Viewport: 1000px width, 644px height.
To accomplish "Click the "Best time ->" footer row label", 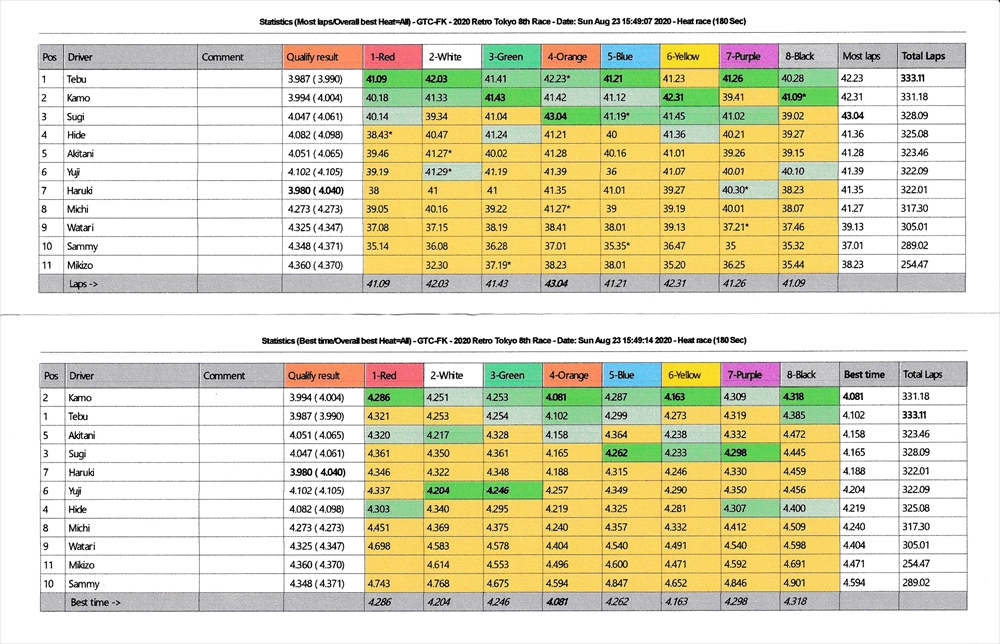I will pos(94,603).
